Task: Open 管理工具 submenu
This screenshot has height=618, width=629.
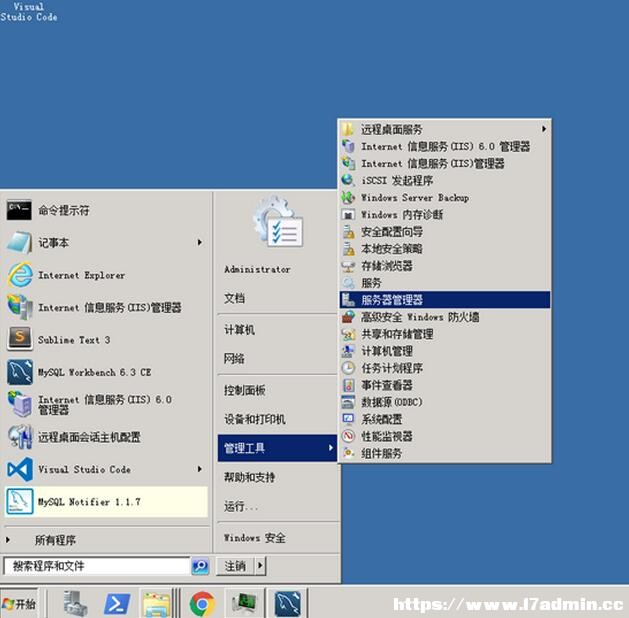Action: click(x=277, y=448)
